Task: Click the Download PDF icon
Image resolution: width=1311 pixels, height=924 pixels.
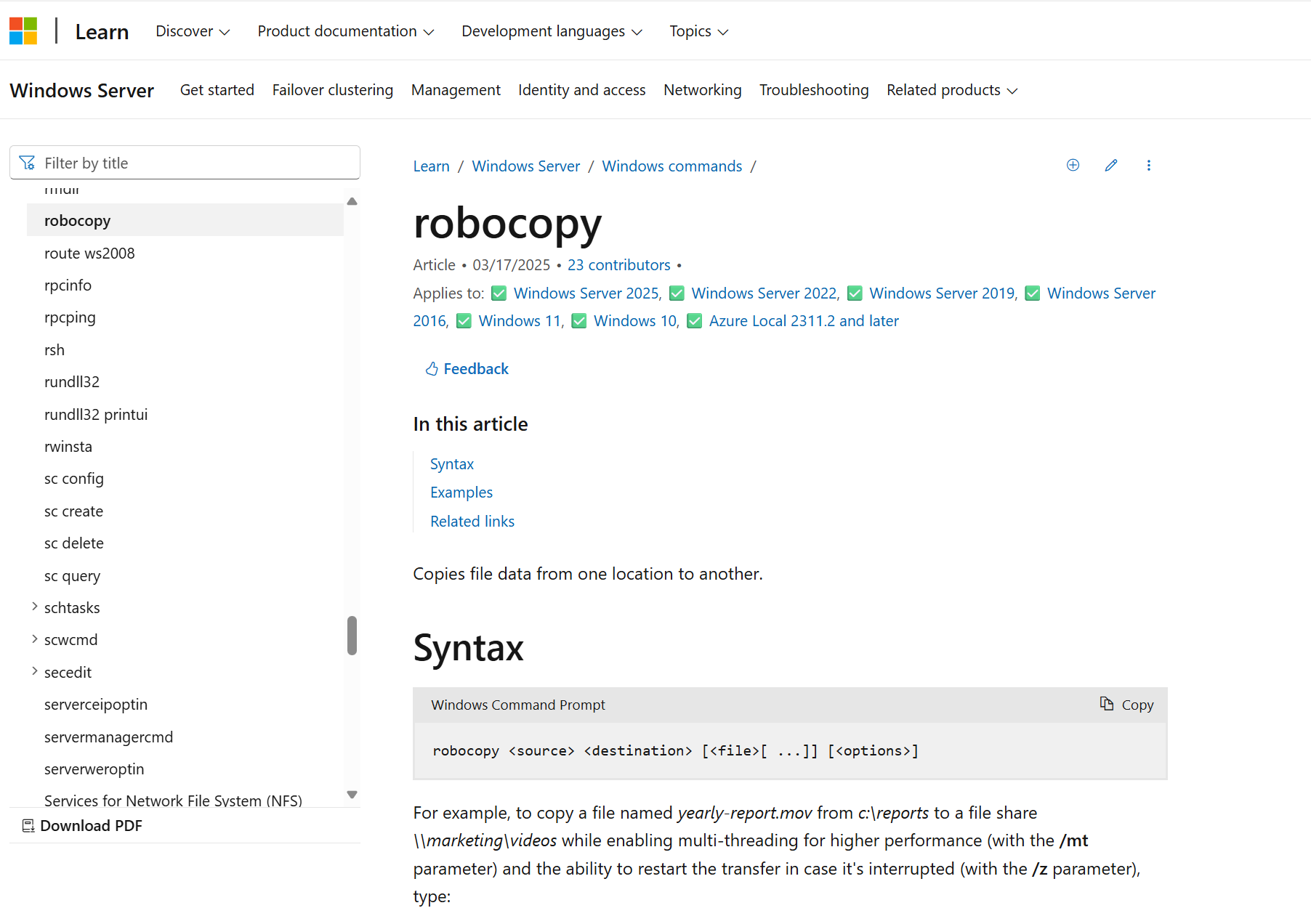Action: pyautogui.click(x=28, y=825)
